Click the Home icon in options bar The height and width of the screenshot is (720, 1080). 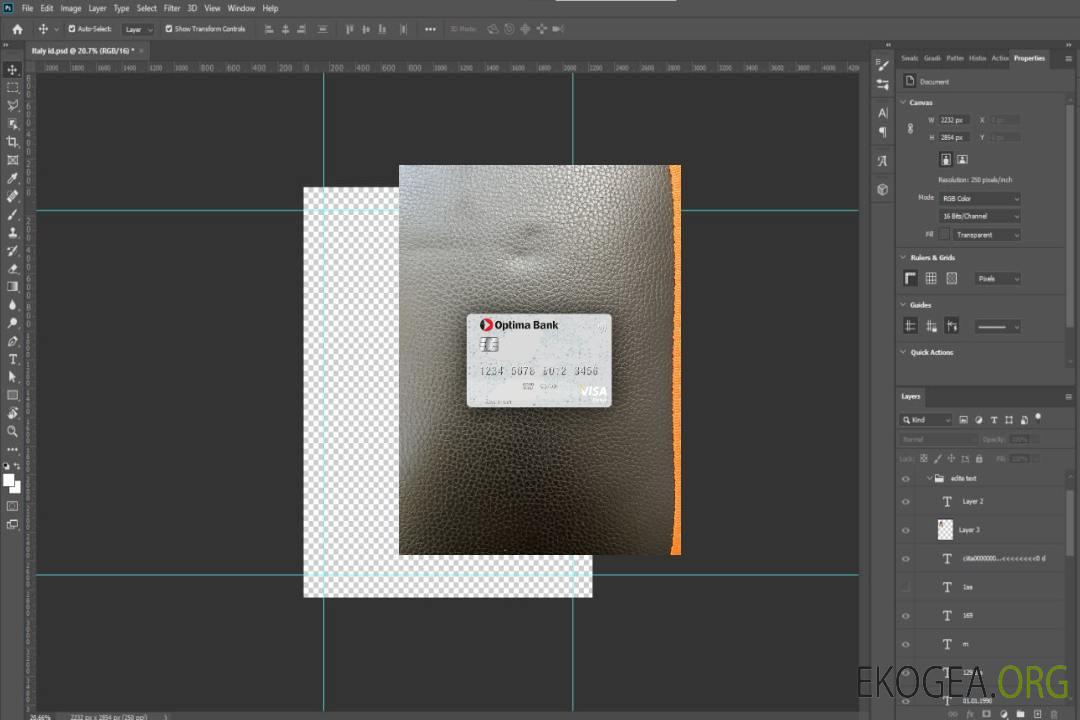pos(17,29)
